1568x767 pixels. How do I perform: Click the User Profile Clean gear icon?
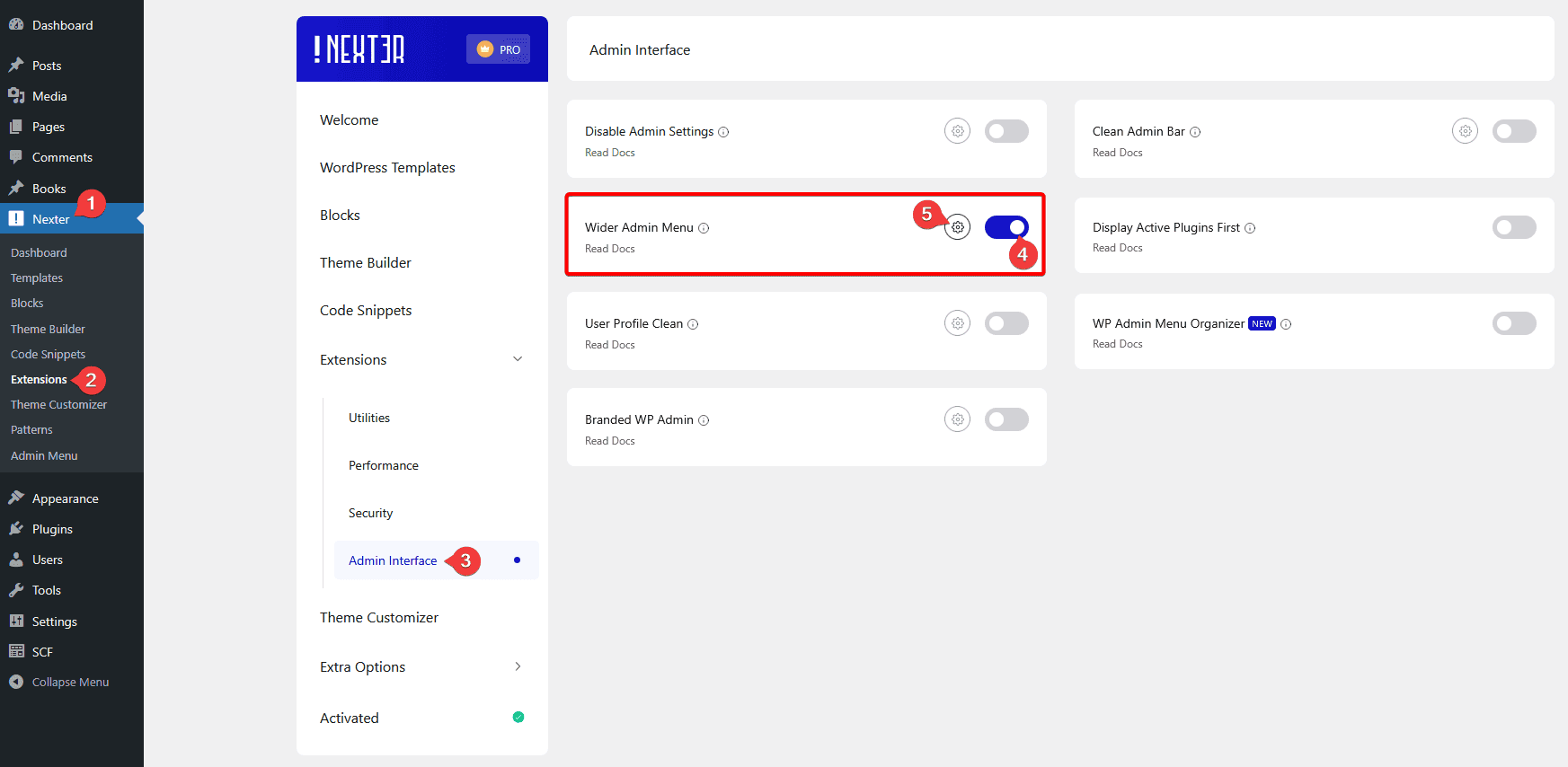pyautogui.click(x=958, y=323)
